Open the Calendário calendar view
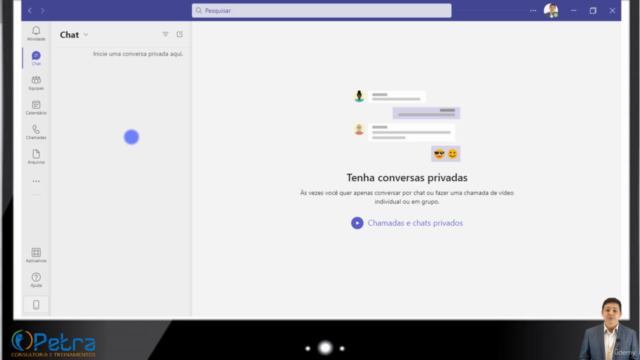 point(36,107)
